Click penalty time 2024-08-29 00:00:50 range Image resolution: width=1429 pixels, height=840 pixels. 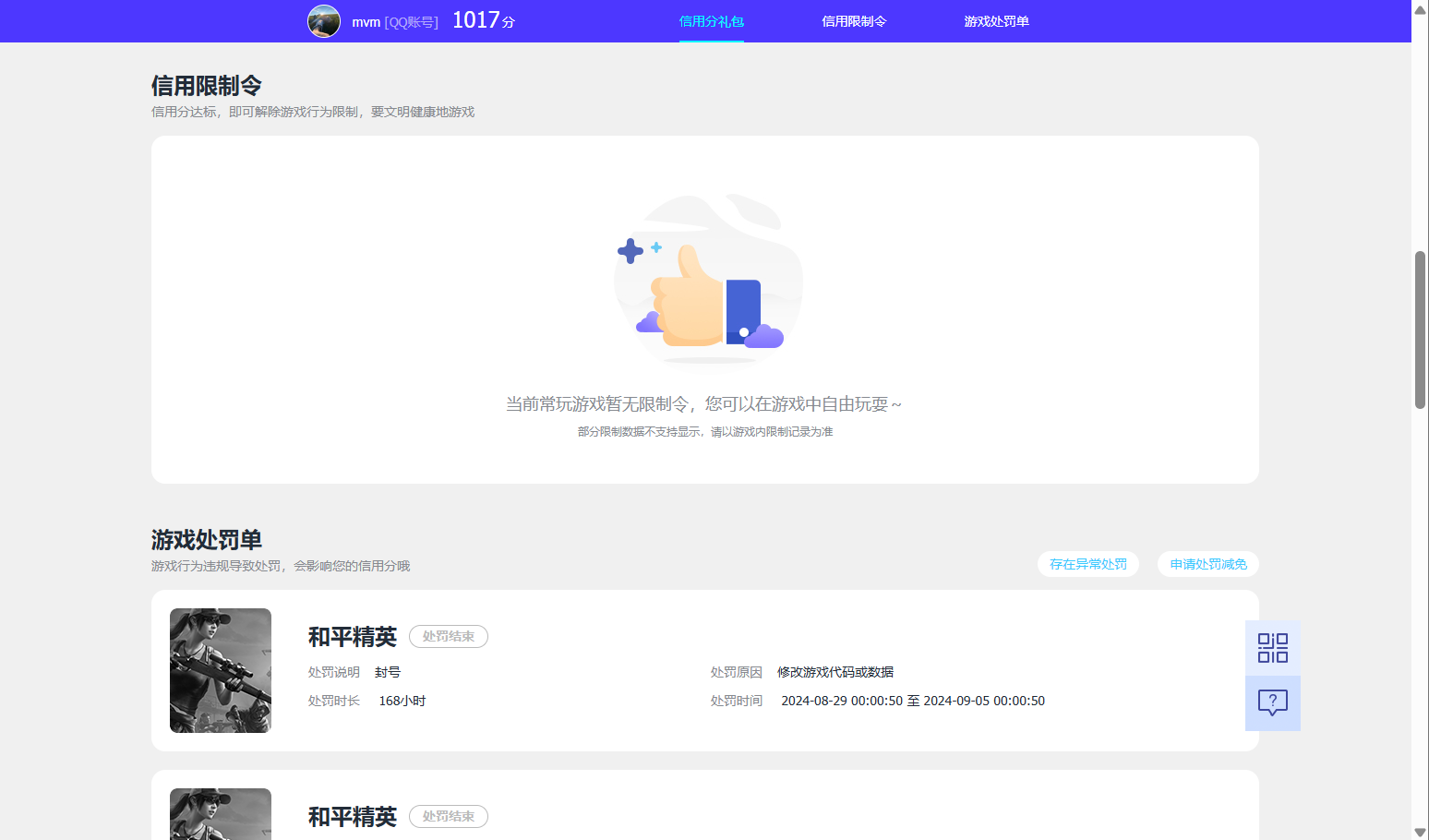click(x=913, y=701)
